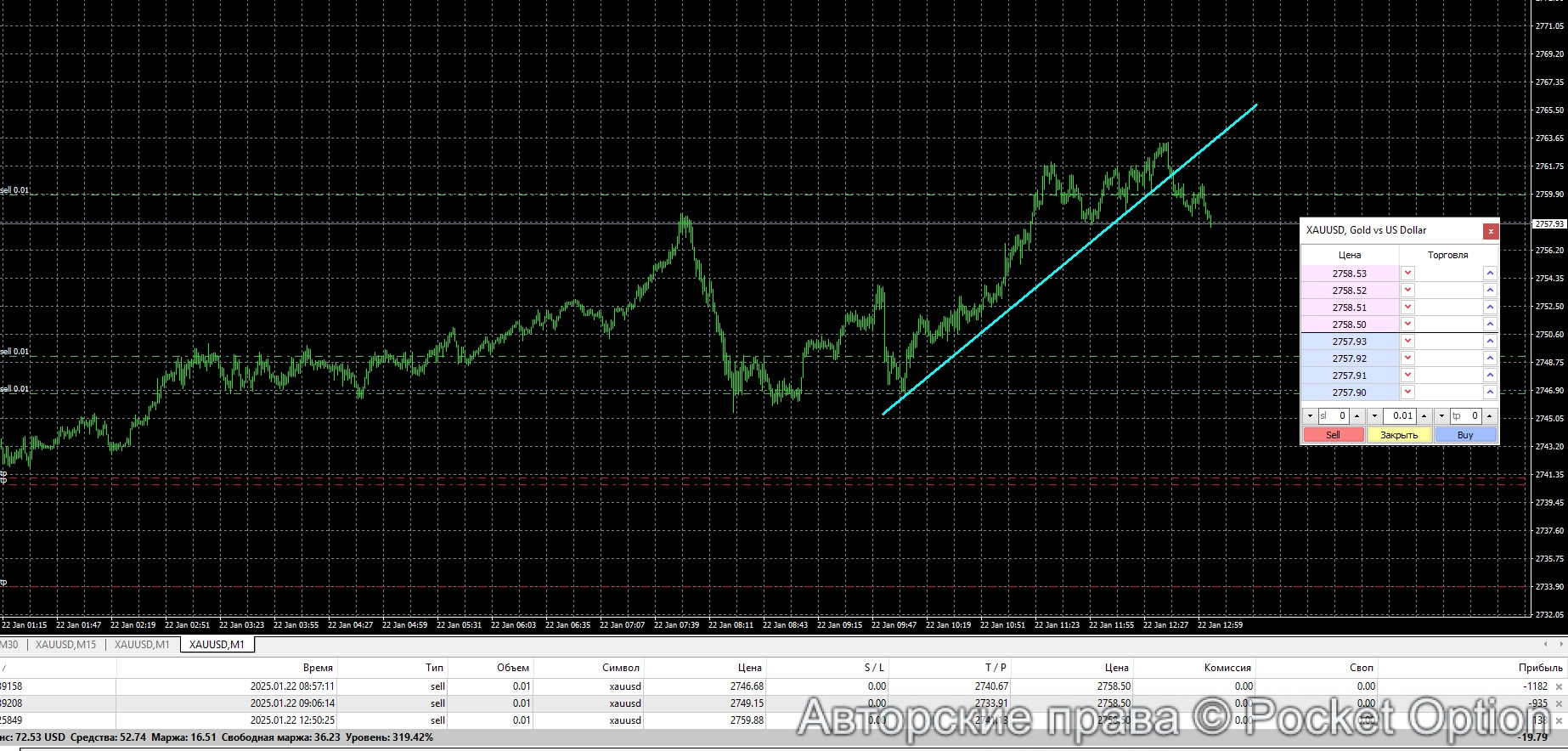The height and width of the screenshot is (751, 1568).
Task: Close the sell order with profit -935
Action: tap(1559, 703)
